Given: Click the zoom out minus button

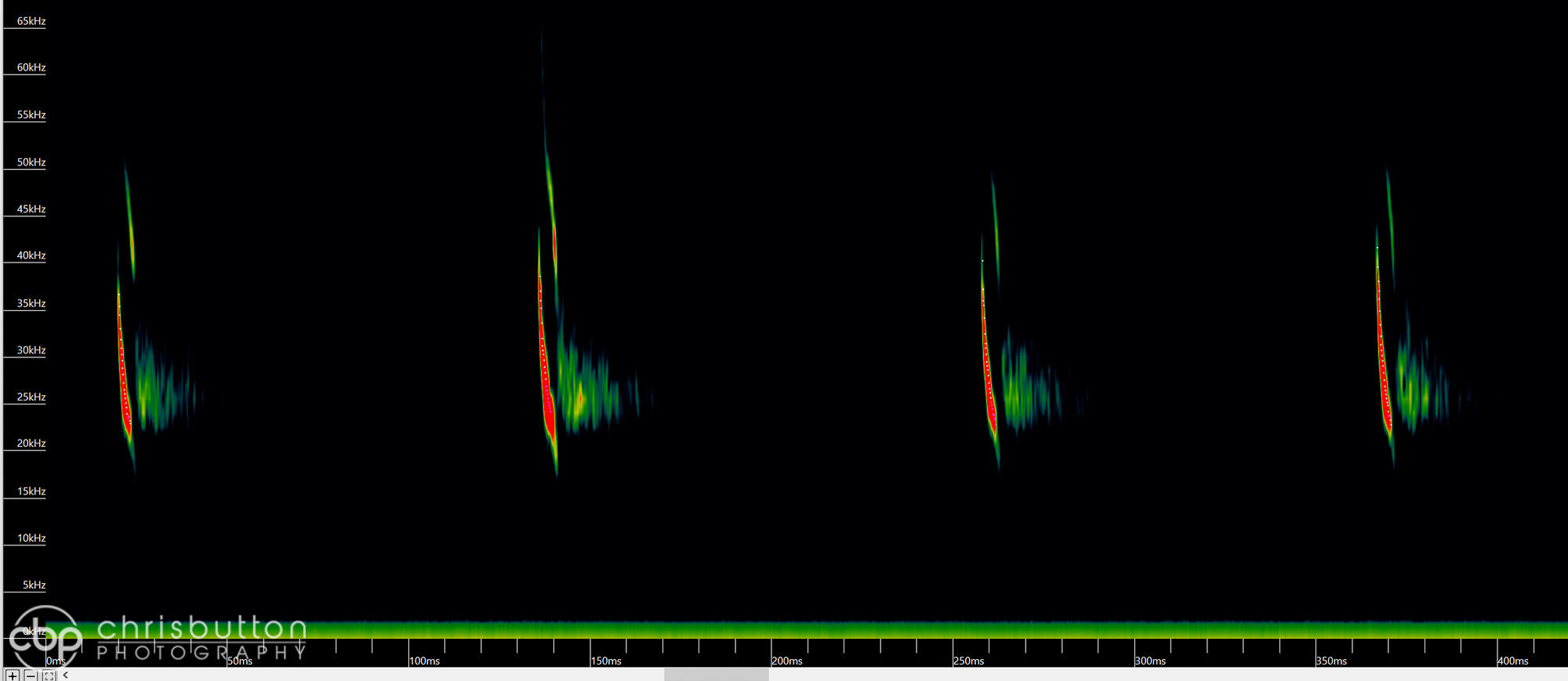Looking at the screenshot, I should [x=31, y=676].
